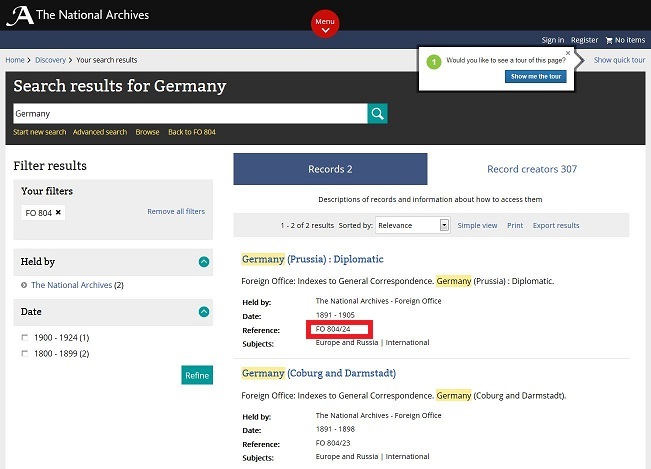
Task: Tick the 1900 - 1924 checkbox
Action: coord(24,338)
